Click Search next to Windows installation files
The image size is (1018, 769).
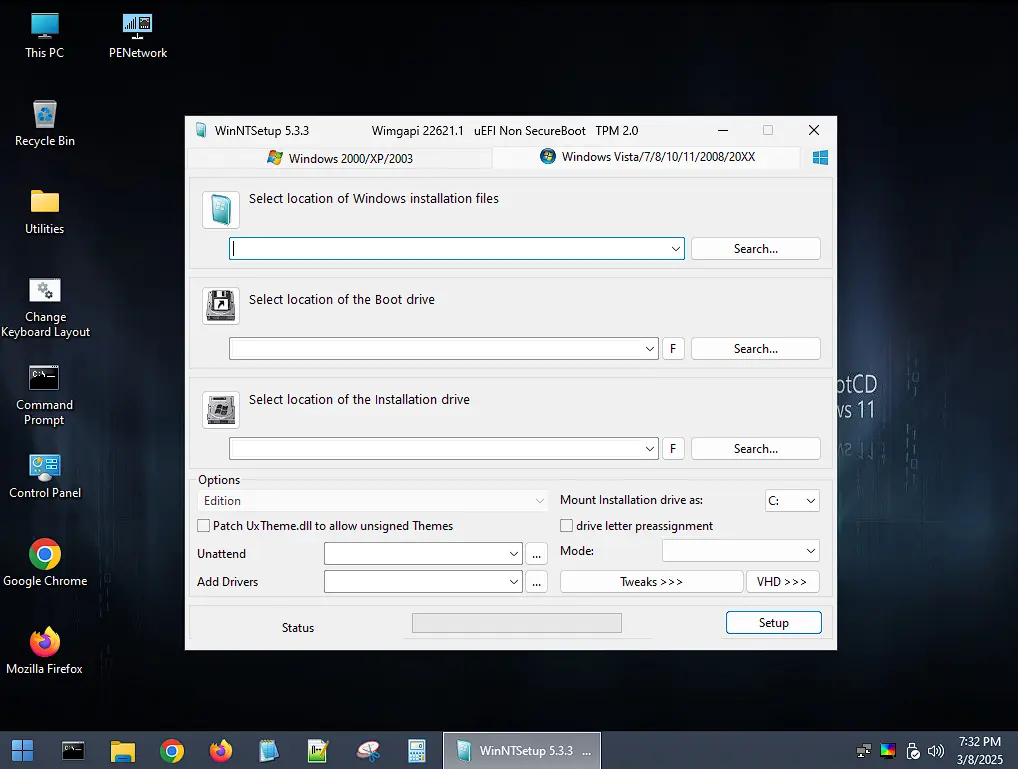click(x=755, y=248)
